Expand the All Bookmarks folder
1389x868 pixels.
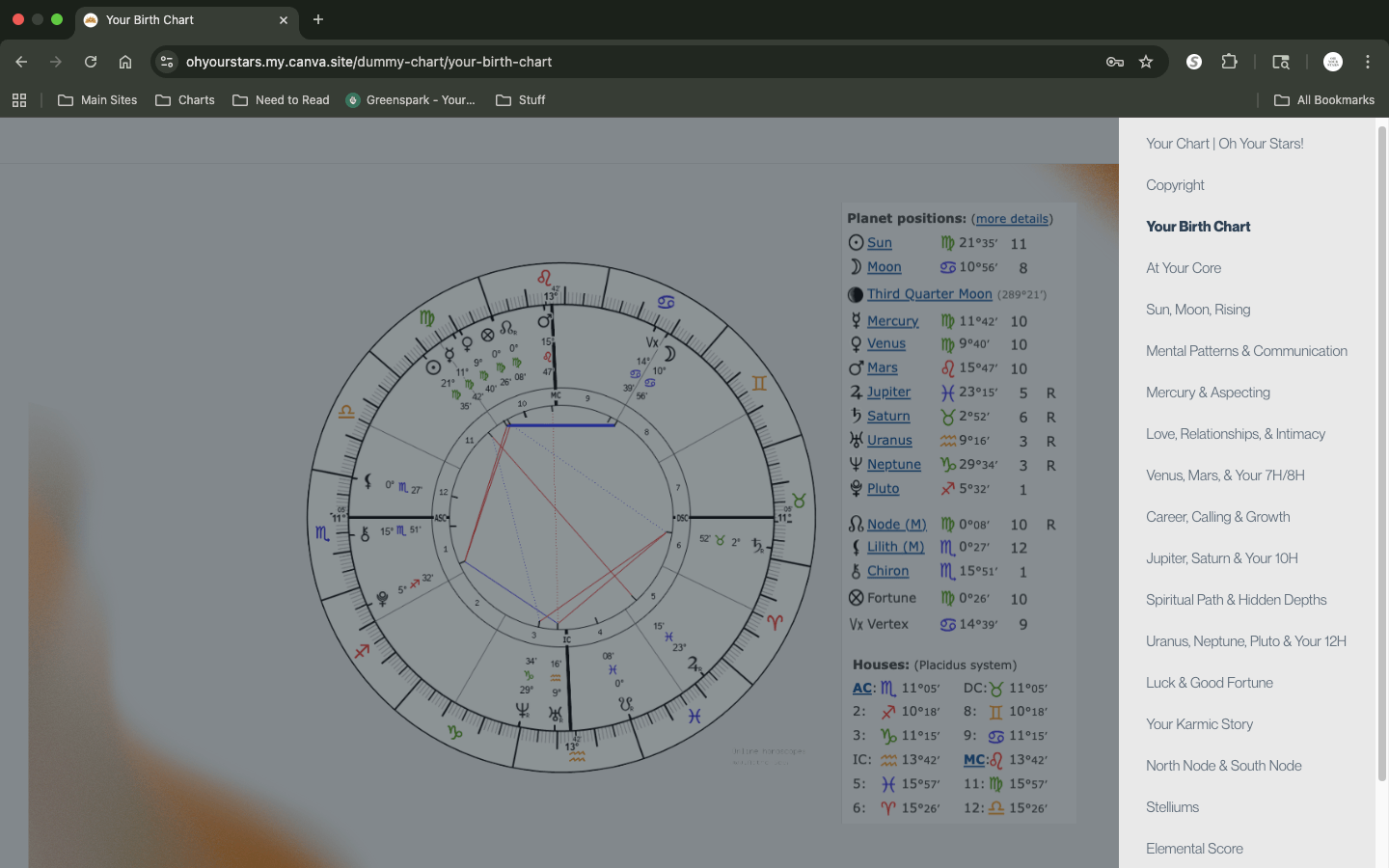(1323, 100)
